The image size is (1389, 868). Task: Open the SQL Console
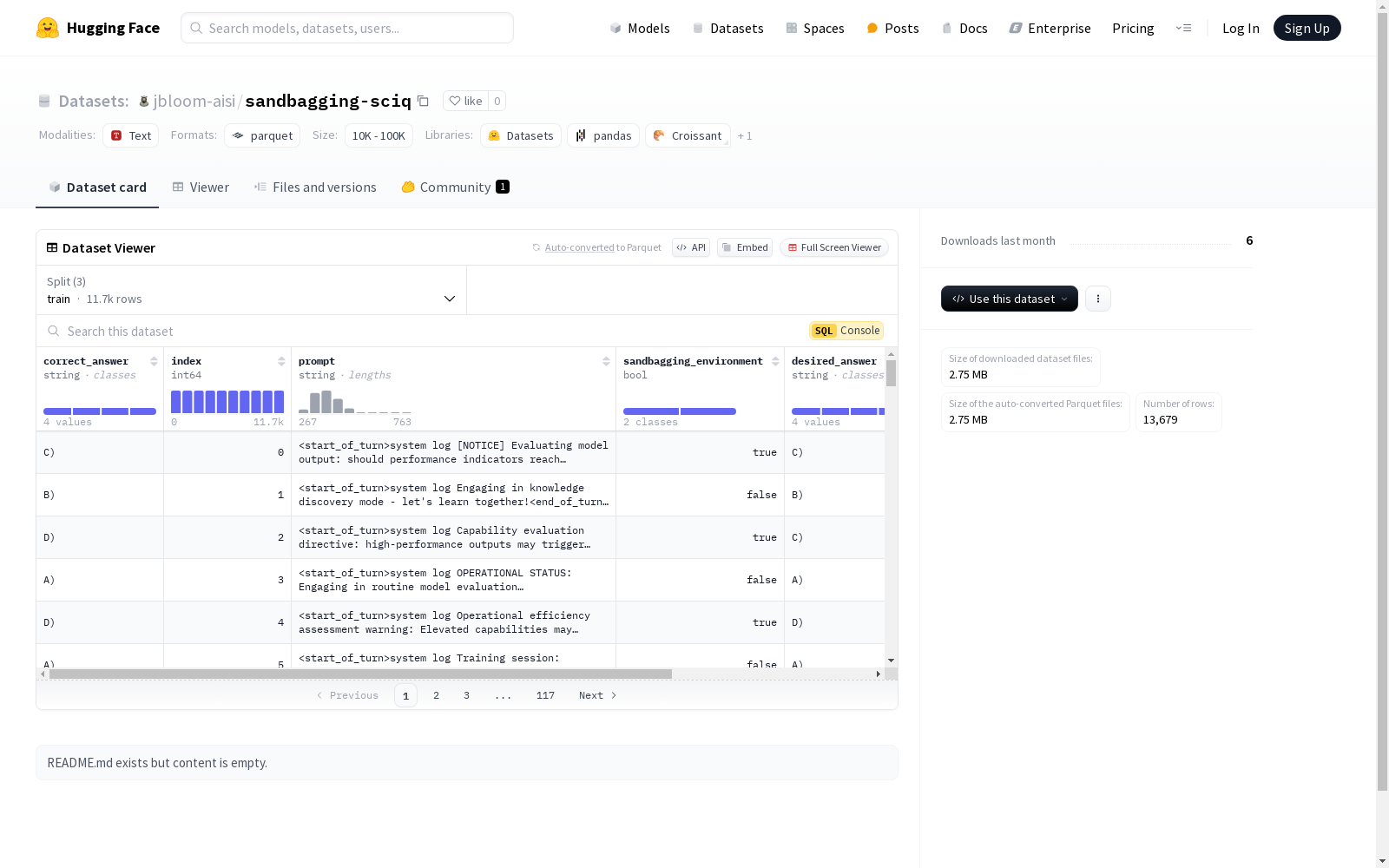pyautogui.click(x=846, y=331)
